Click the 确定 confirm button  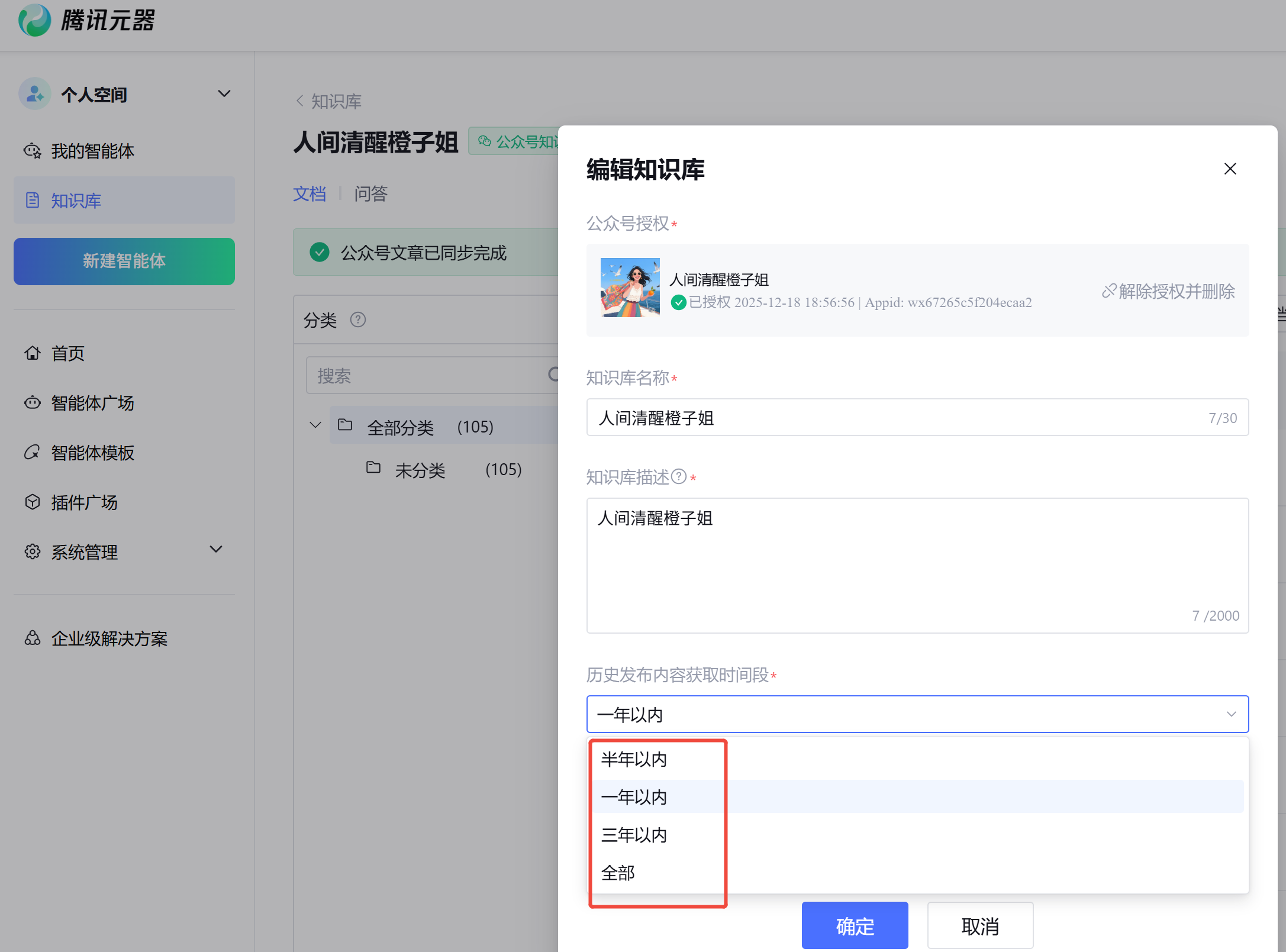[854, 925]
